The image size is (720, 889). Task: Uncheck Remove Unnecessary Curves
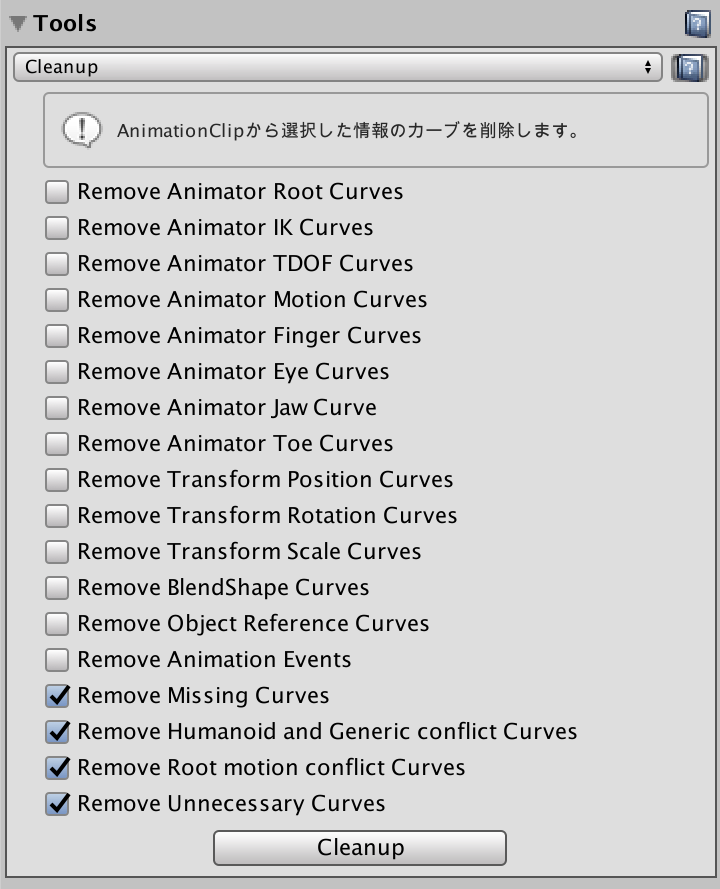point(58,804)
